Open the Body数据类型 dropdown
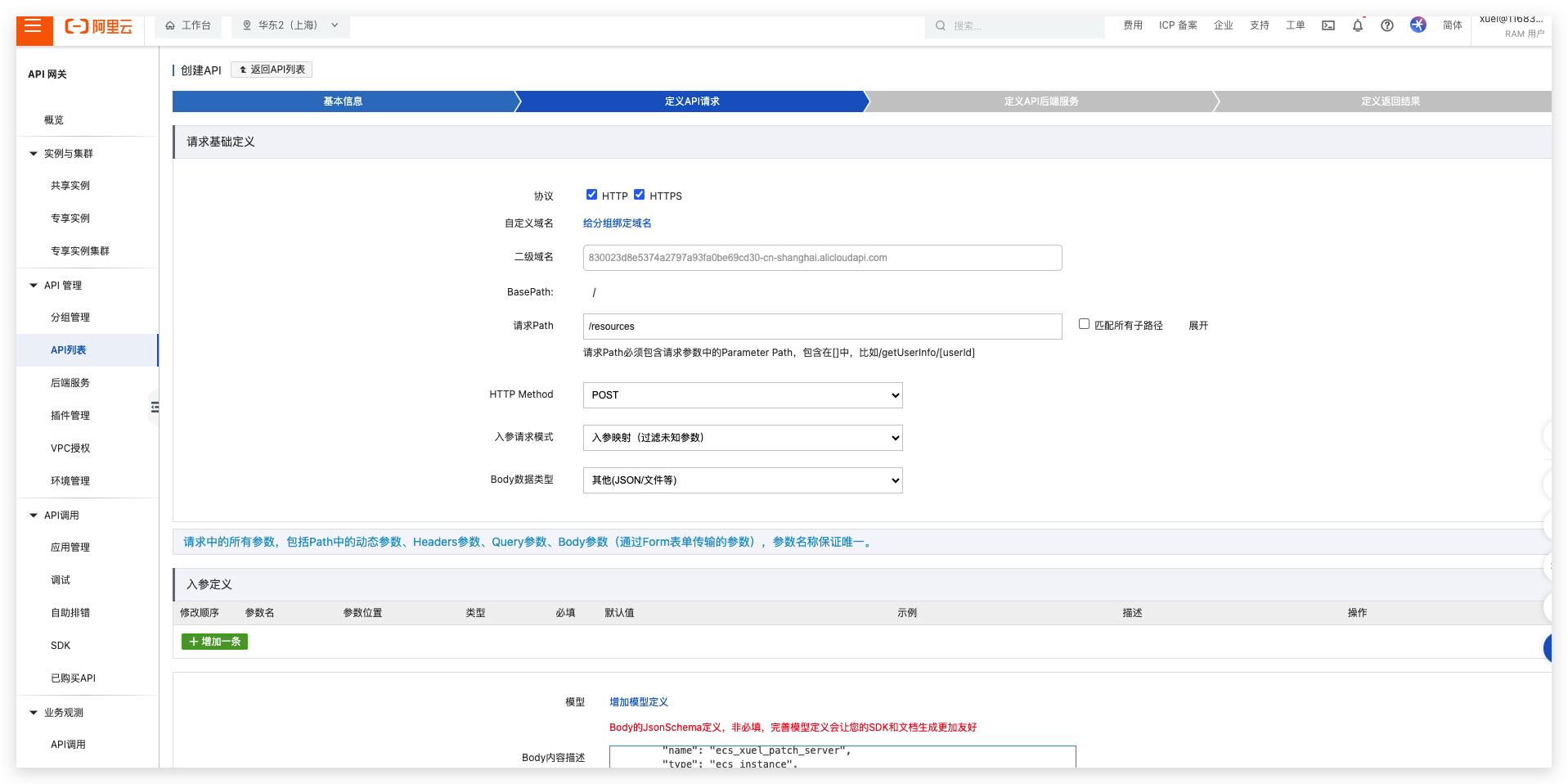1568x784 pixels. [742, 480]
